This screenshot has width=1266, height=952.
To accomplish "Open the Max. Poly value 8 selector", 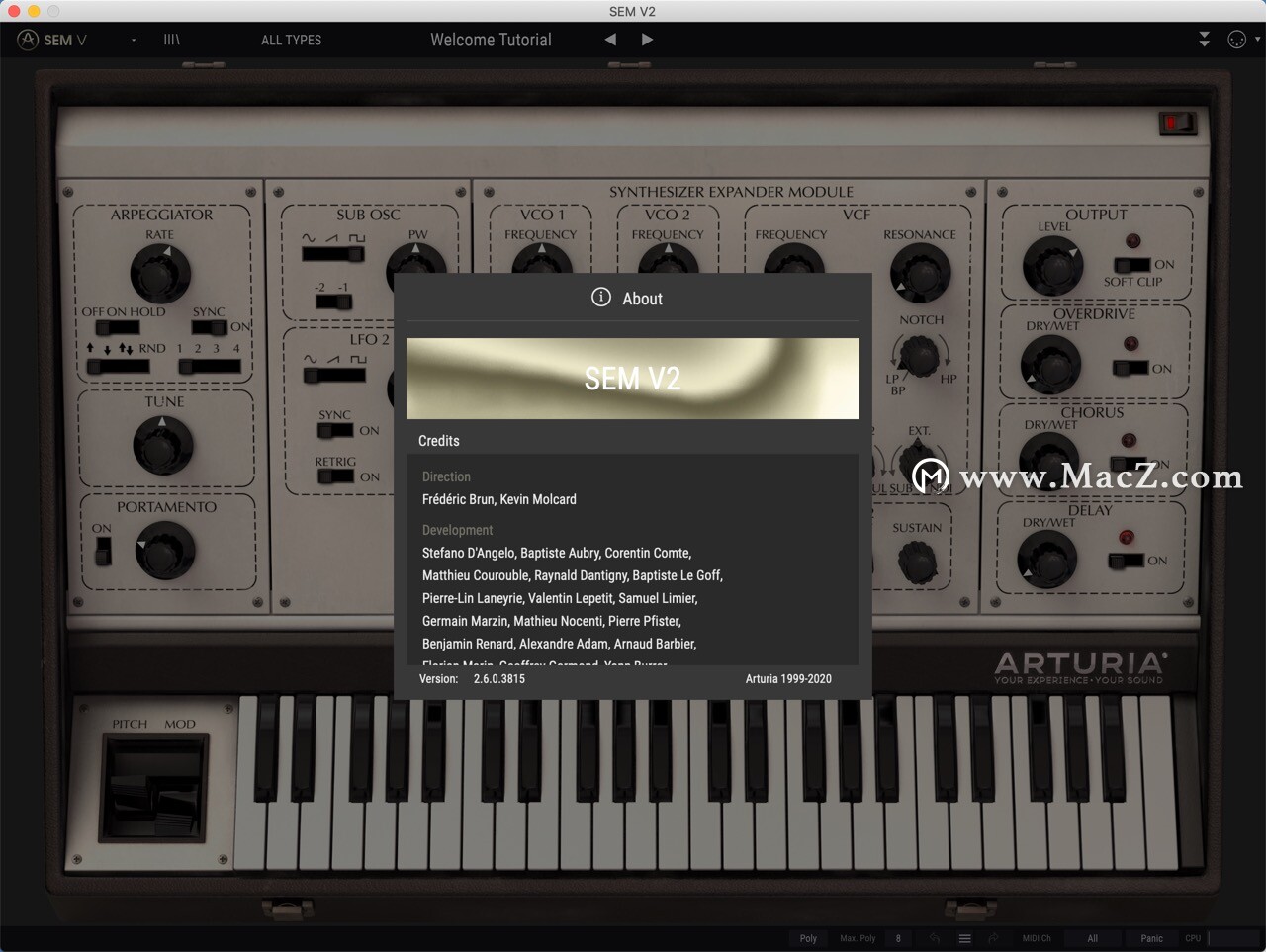I will click(898, 938).
